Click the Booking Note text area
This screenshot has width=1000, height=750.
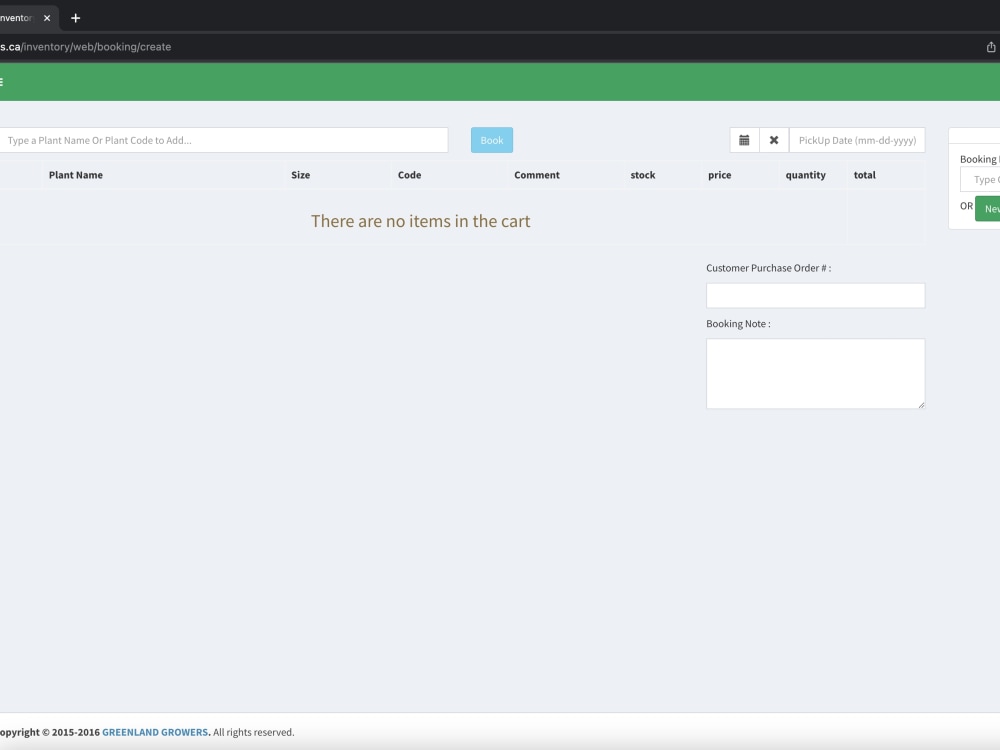pyautogui.click(x=815, y=373)
